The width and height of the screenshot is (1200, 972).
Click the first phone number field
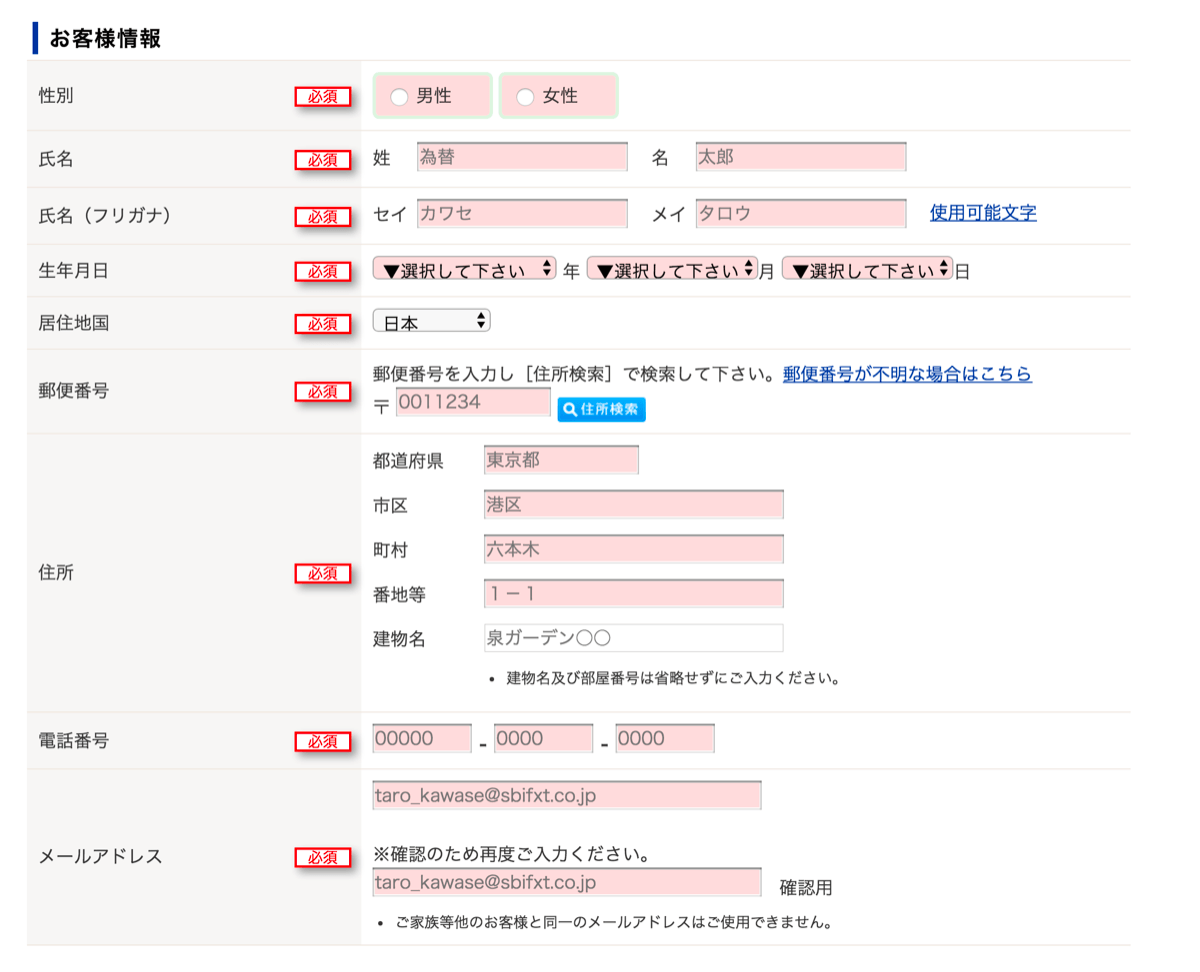(422, 739)
